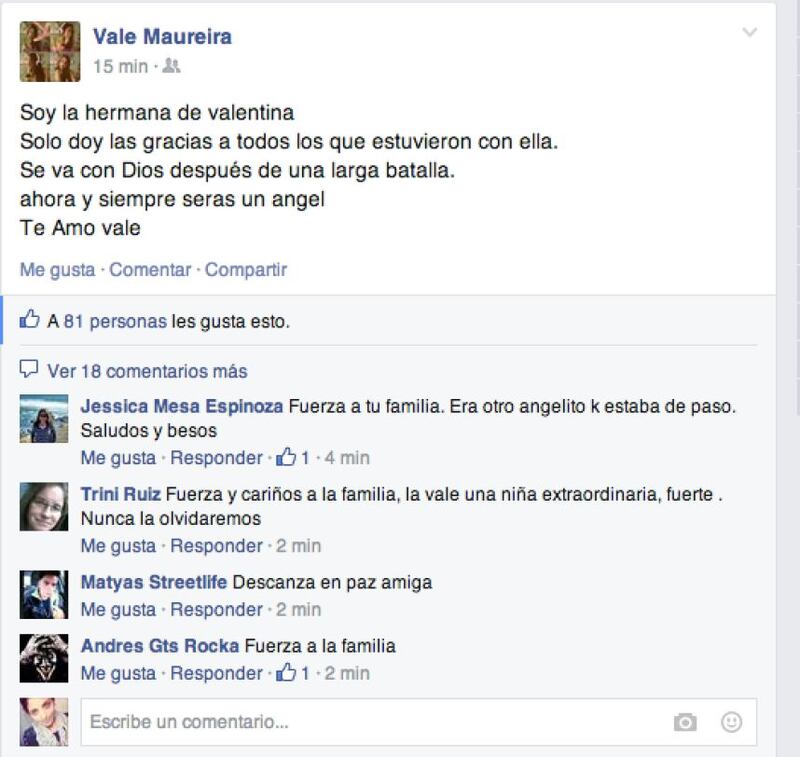The image size is (800, 757).
Task: Open the emoji smiley picker
Action: click(x=731, y=722)
